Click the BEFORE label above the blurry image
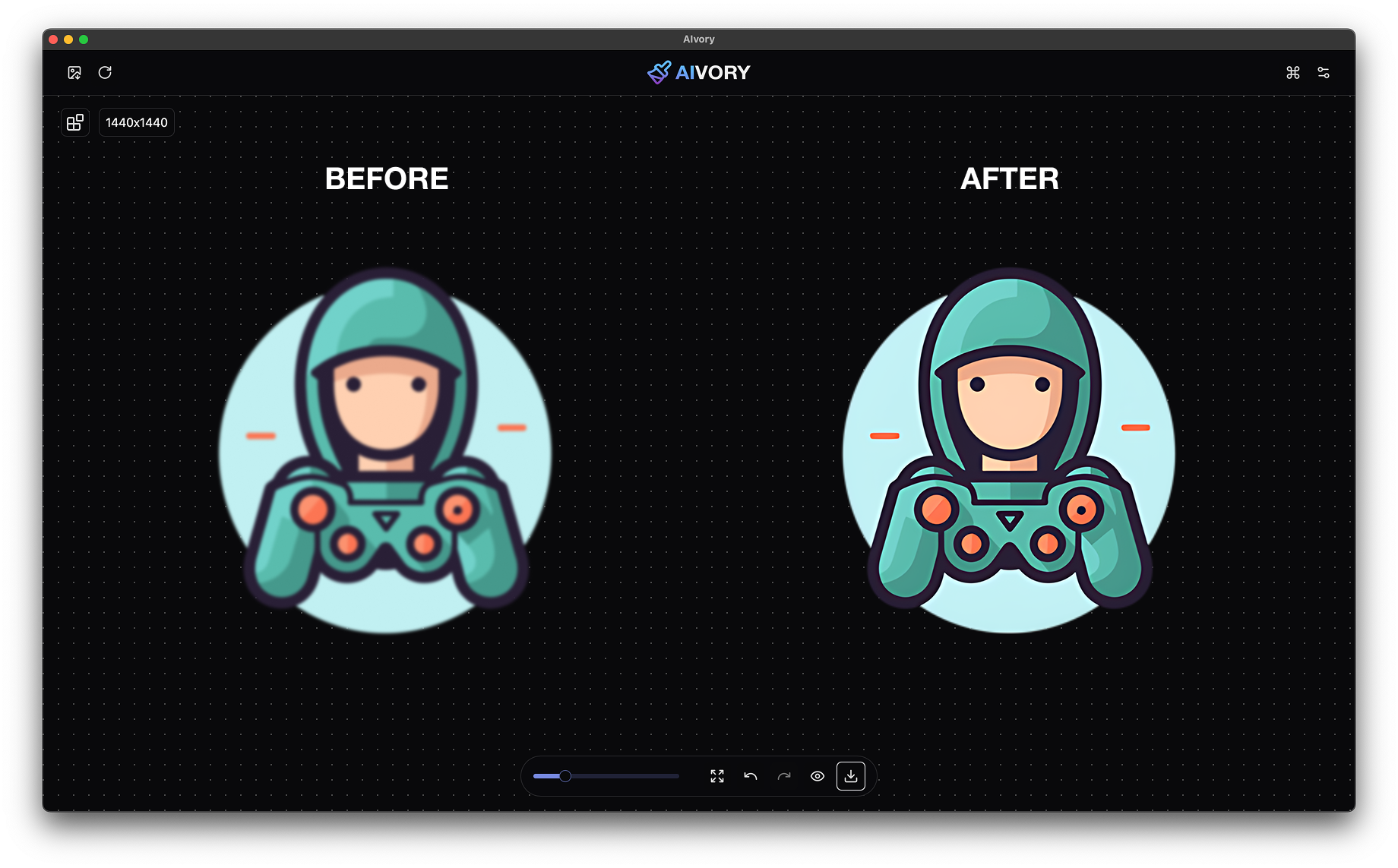This screenshot has width=1398, height=868. click(387, 178)
